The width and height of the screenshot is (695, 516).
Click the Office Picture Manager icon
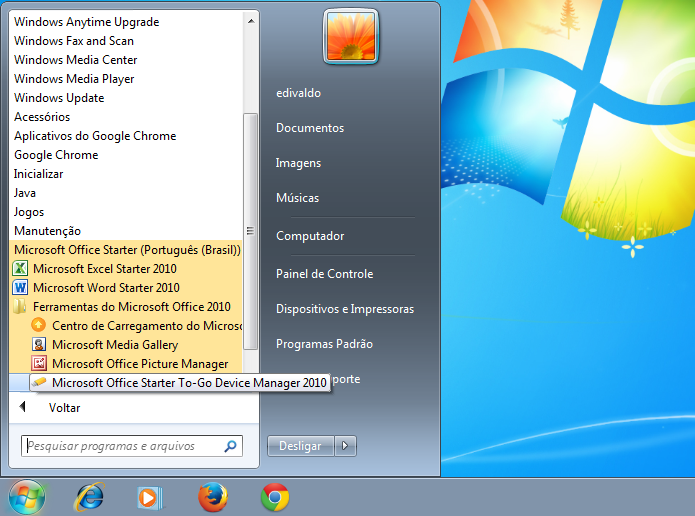39,364
